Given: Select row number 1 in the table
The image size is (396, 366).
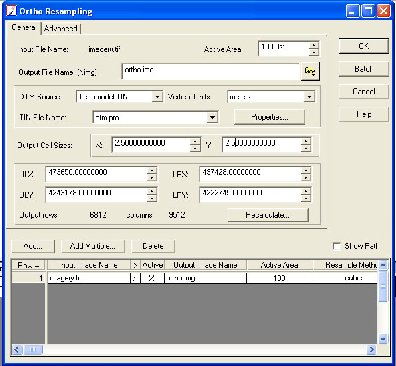Looking at the screenshot, I should pos(29,278).
